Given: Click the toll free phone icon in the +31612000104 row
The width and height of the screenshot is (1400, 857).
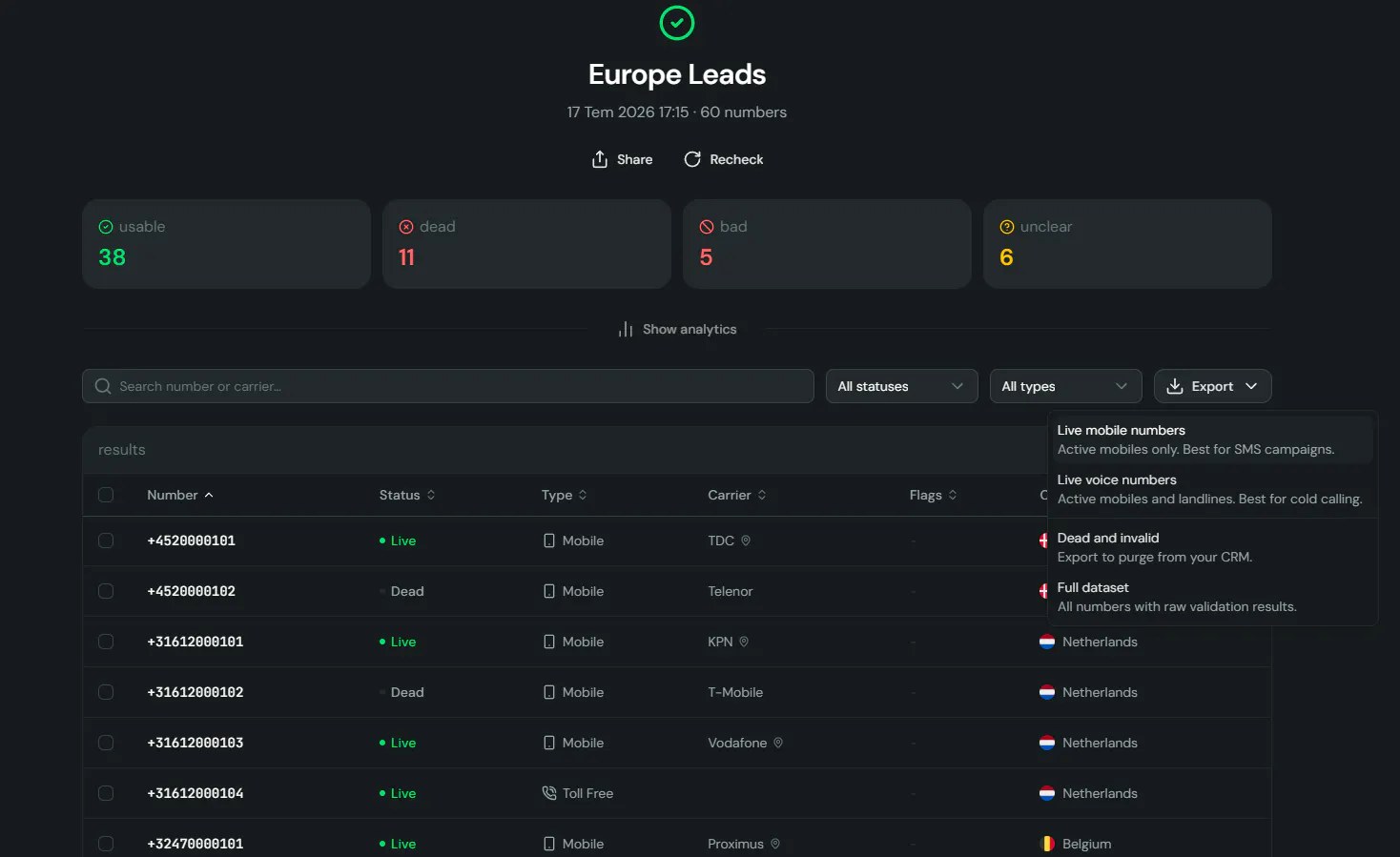Looking at the screenshot, I should [x=549, y=793].
